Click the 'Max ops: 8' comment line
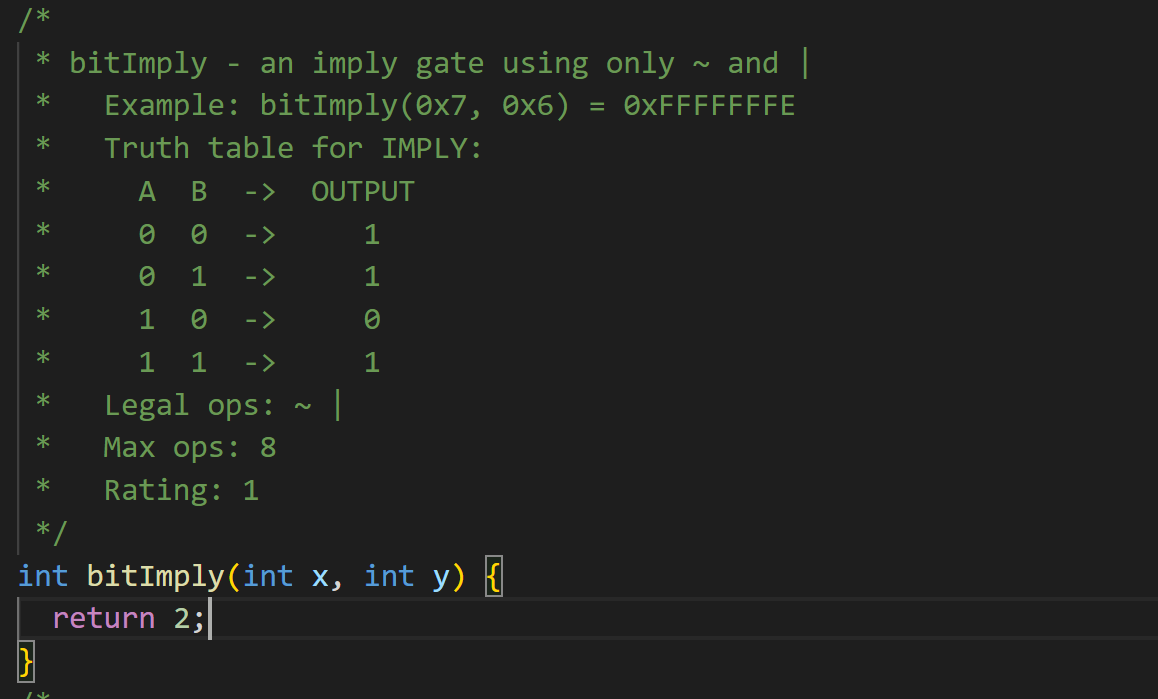 190,448
